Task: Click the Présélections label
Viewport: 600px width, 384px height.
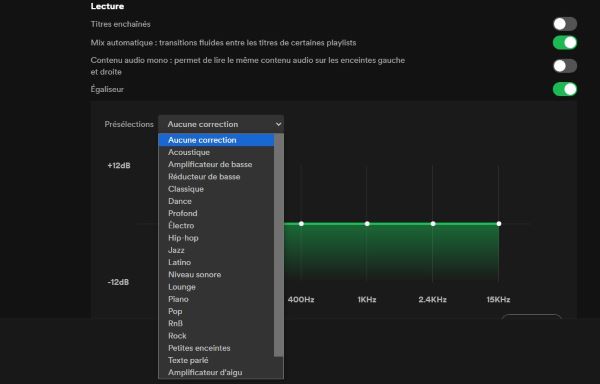Action: click(x=129, y=124)
